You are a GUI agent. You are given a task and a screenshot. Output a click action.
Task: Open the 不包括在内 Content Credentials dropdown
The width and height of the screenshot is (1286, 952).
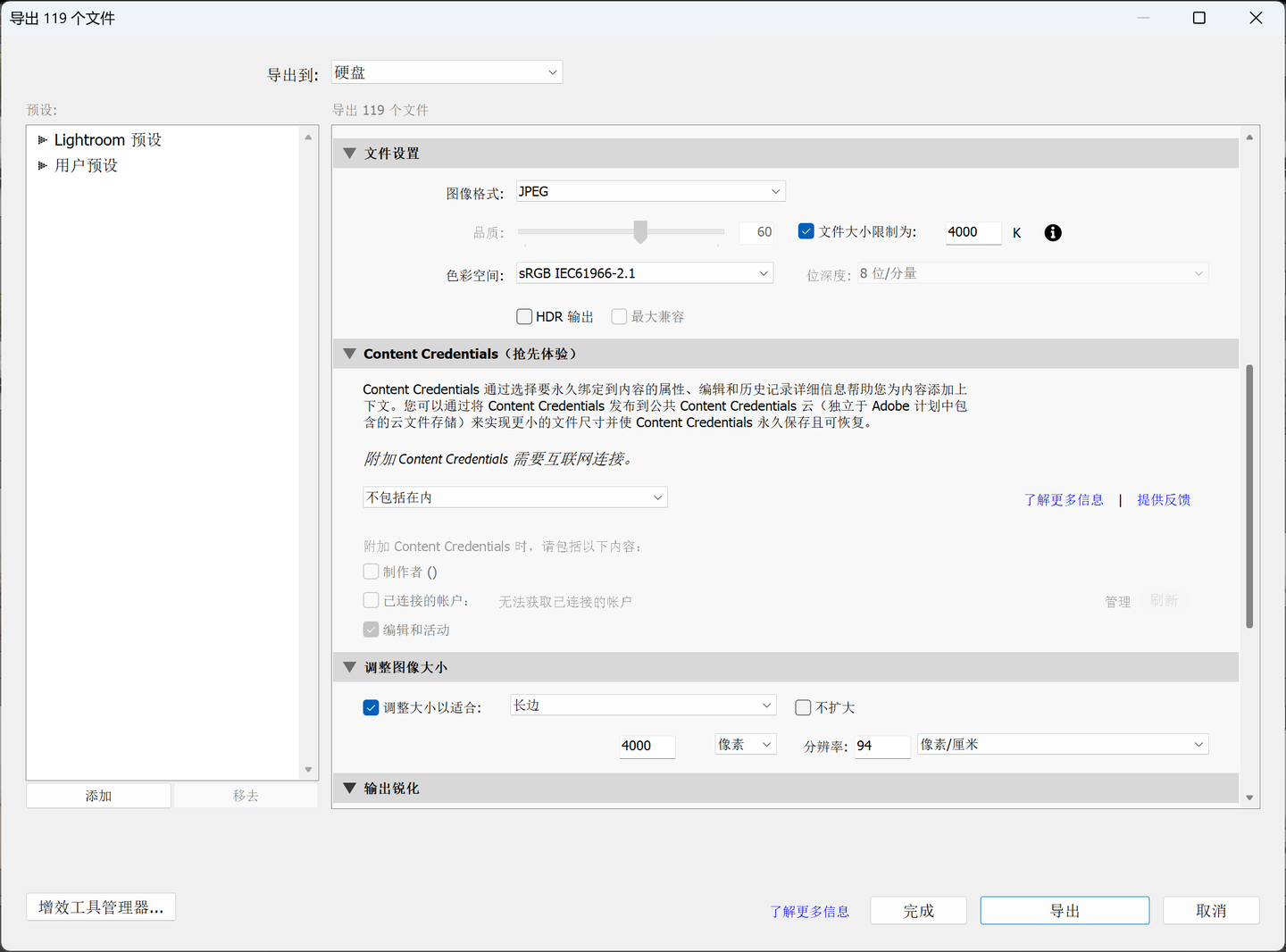tap(515, 497)
